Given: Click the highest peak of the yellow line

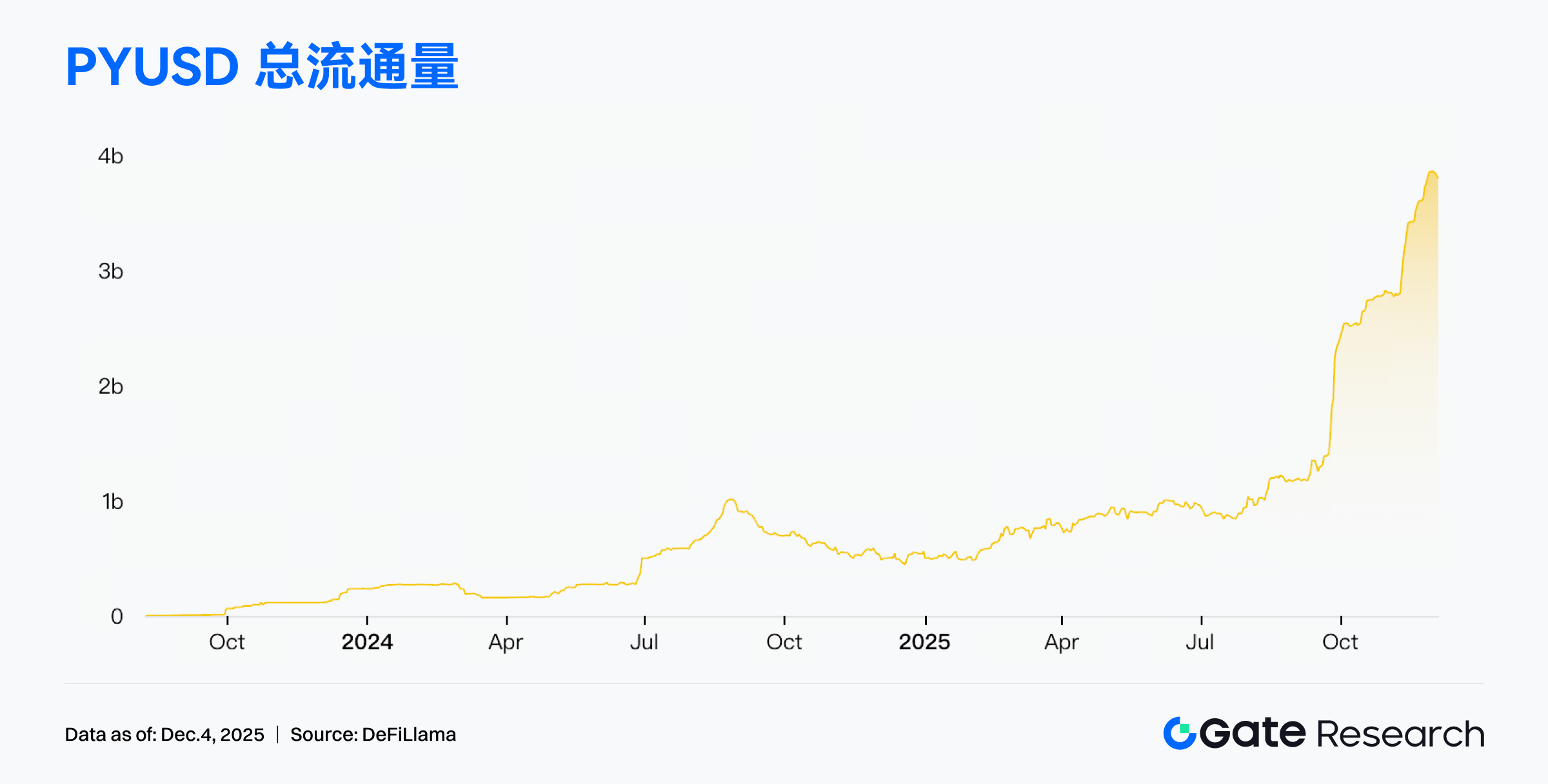Looking at the screenshot, I should tap(1433, 172).
